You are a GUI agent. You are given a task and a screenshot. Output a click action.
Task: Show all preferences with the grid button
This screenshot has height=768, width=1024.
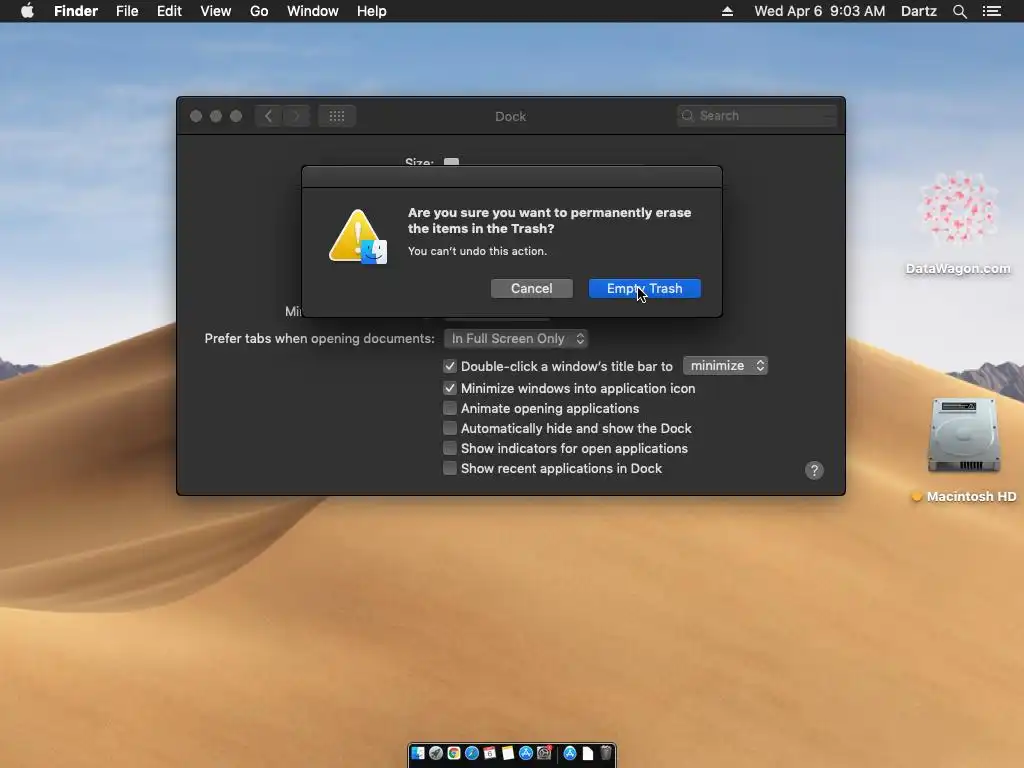(x=337, y=116)
